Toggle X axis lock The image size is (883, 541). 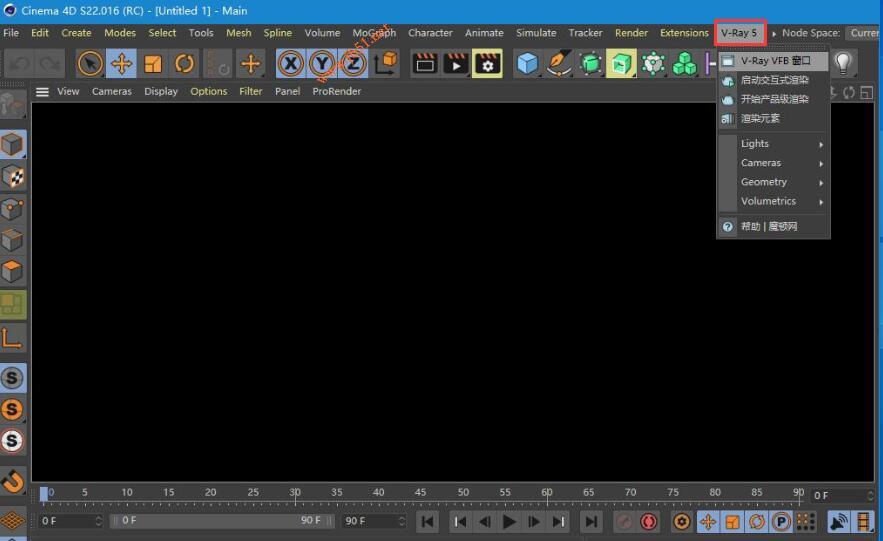pyautogui.click(x=291, y=64)
